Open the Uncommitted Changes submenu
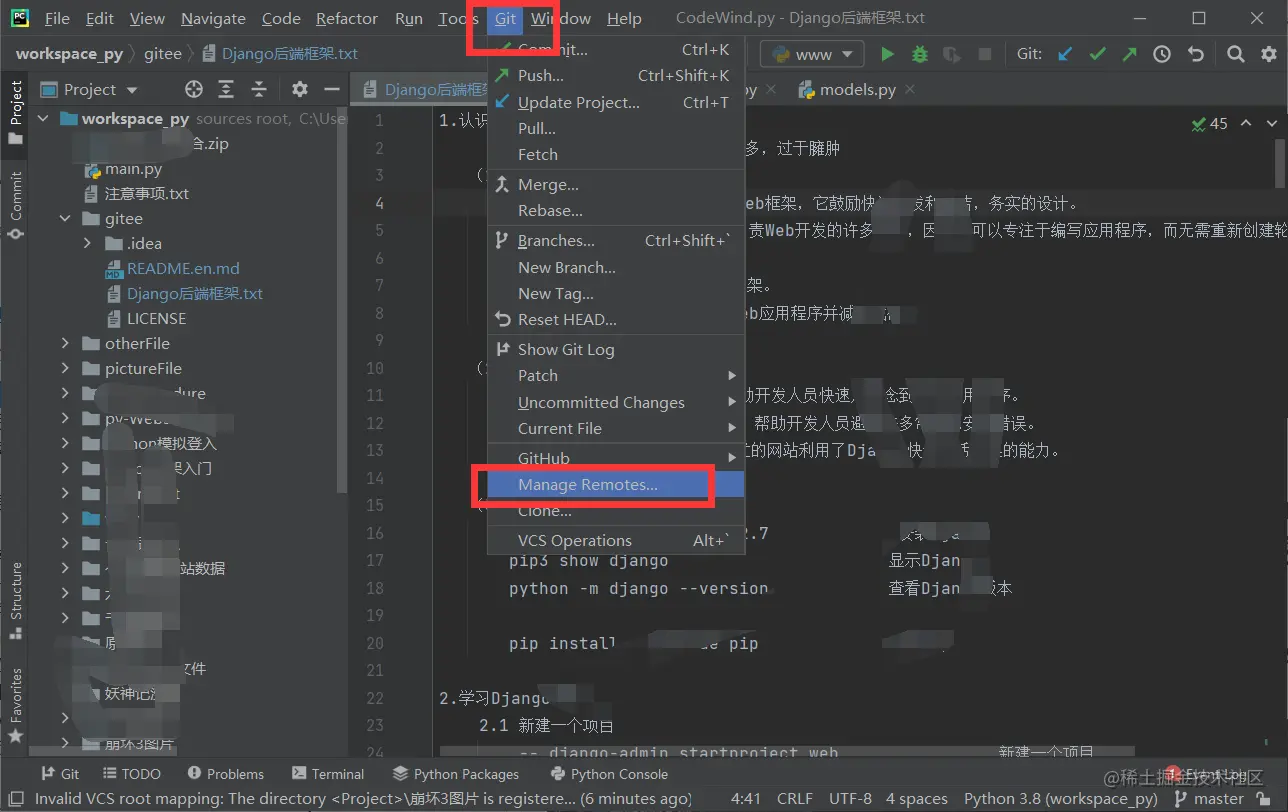 click(x=616, y=402)
